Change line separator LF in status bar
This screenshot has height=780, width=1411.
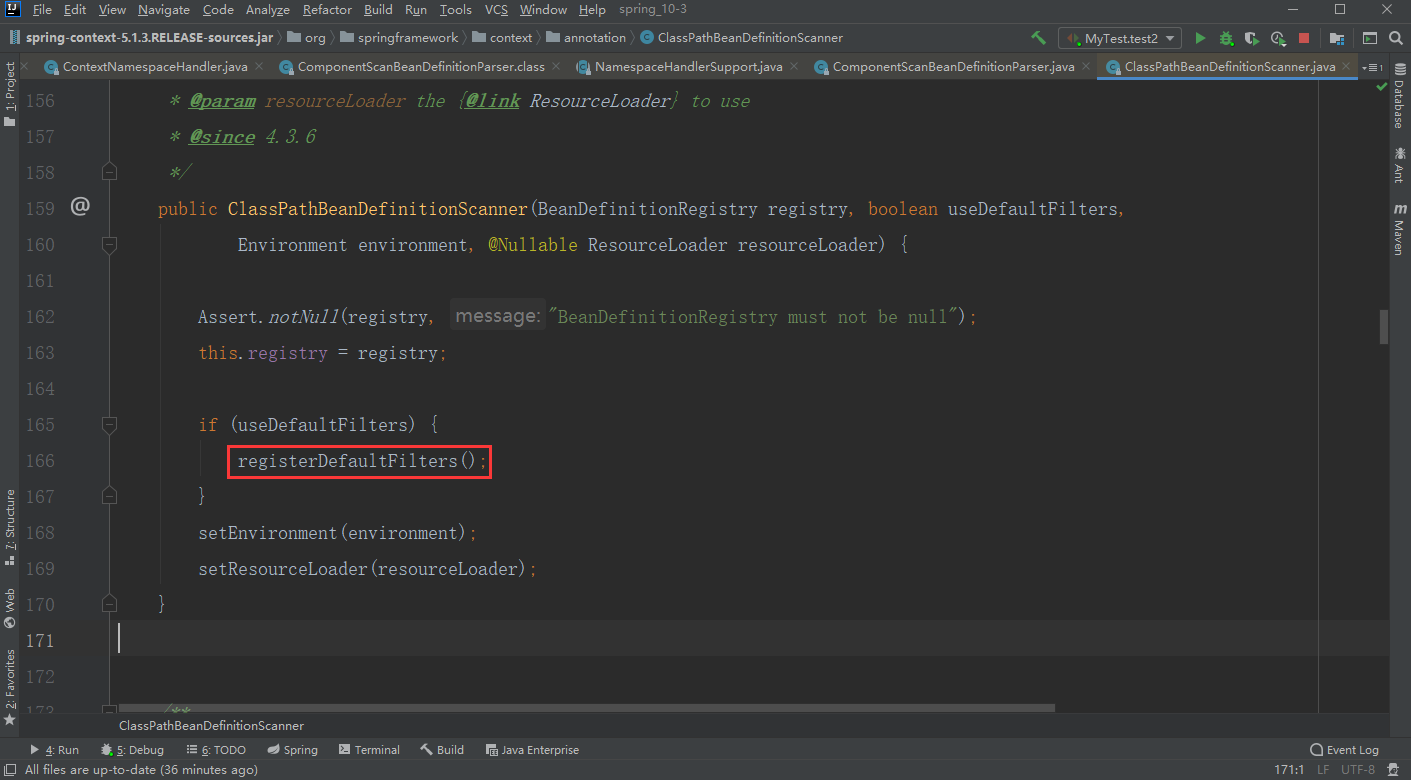(1323, 770)
